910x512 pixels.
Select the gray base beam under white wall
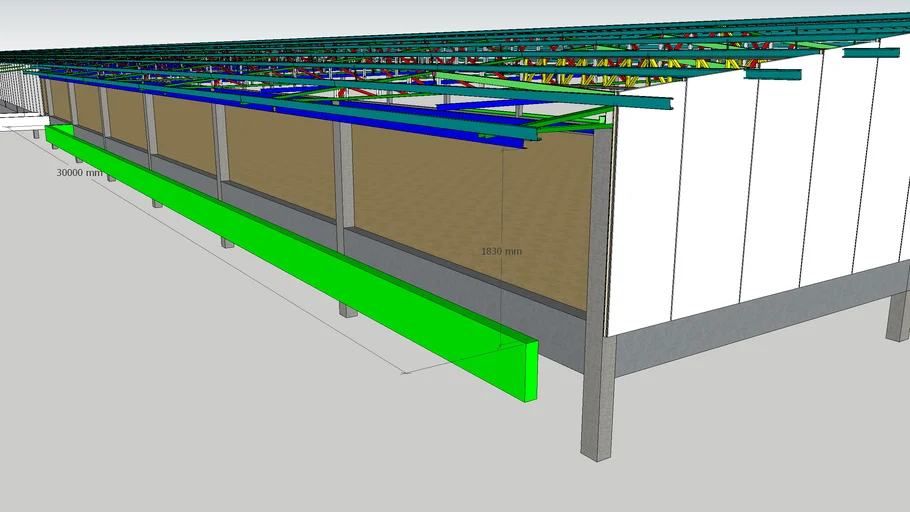750,321
